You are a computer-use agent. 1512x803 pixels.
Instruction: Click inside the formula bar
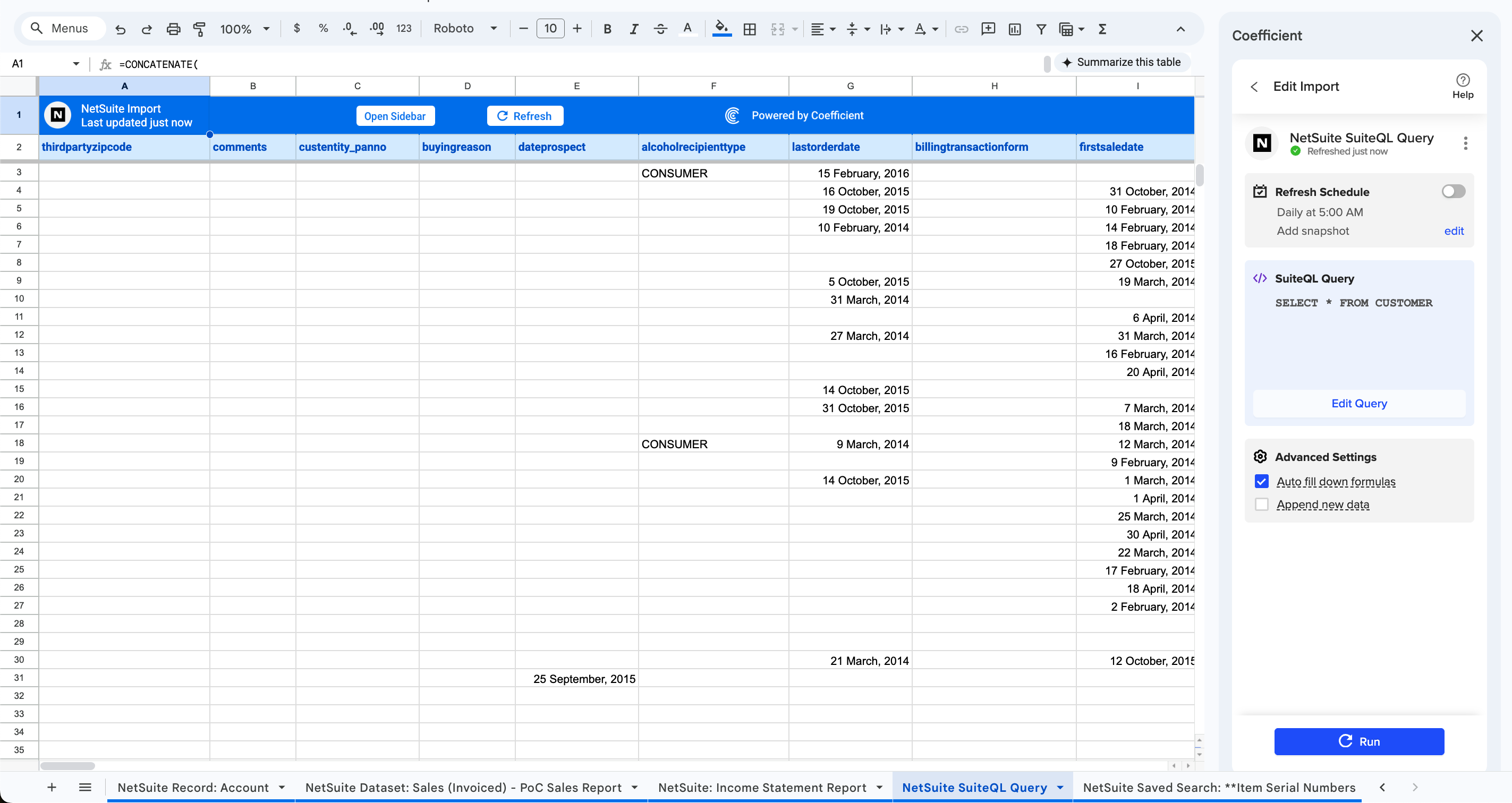411,64
